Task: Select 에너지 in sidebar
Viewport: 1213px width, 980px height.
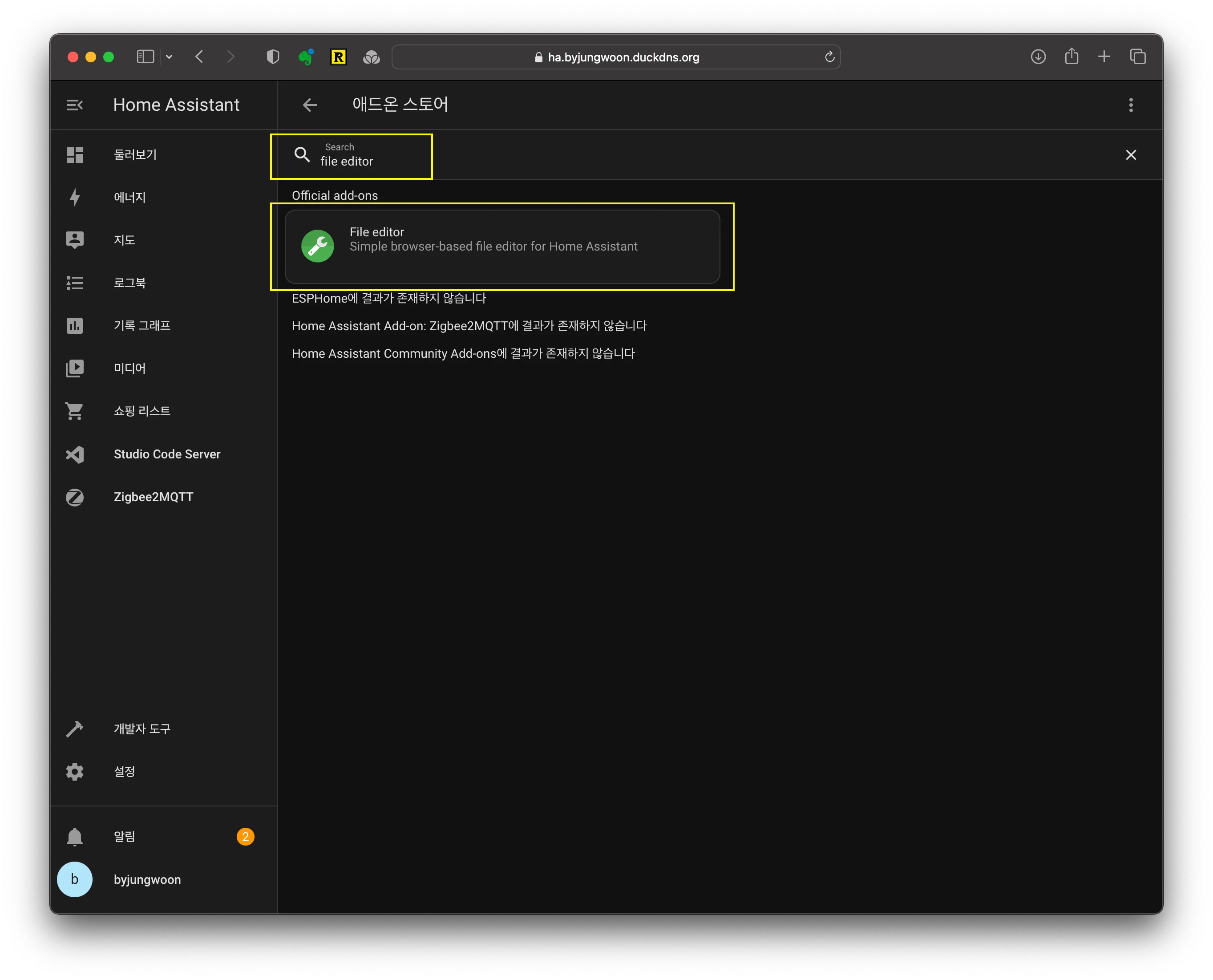Action: coord(130,197)
